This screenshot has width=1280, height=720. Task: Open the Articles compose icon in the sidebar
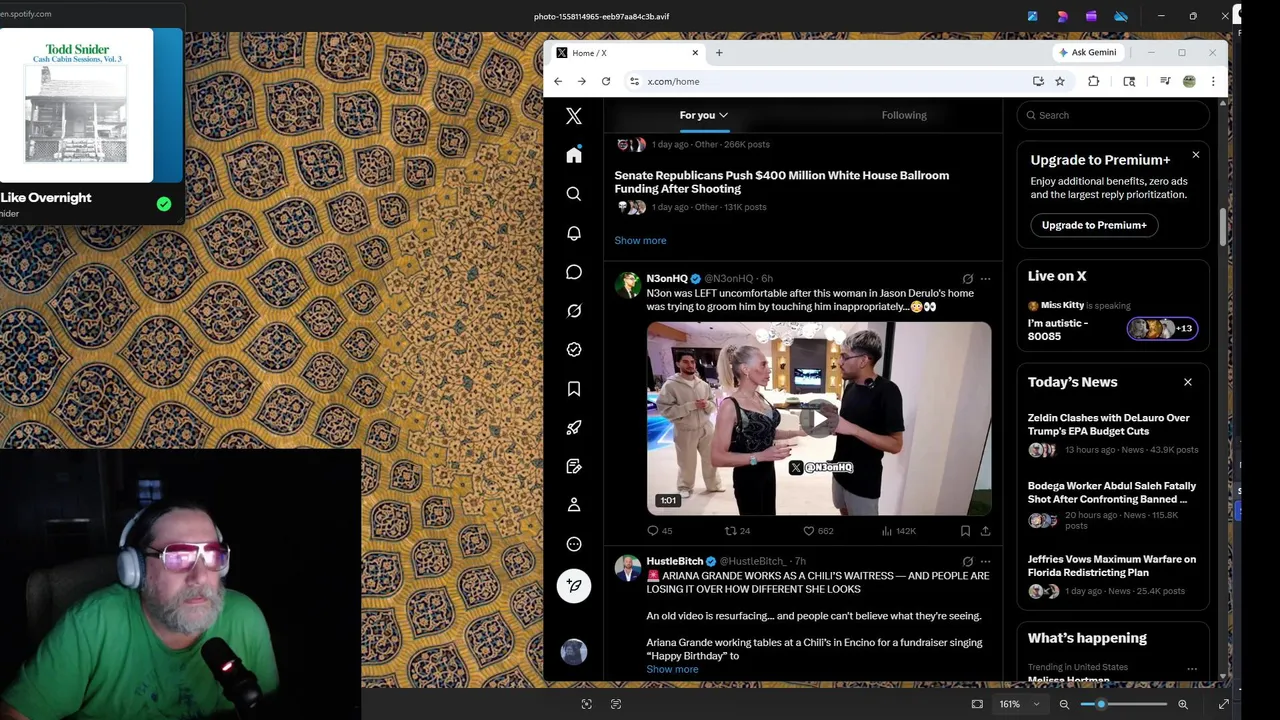[x=574, y=466]
